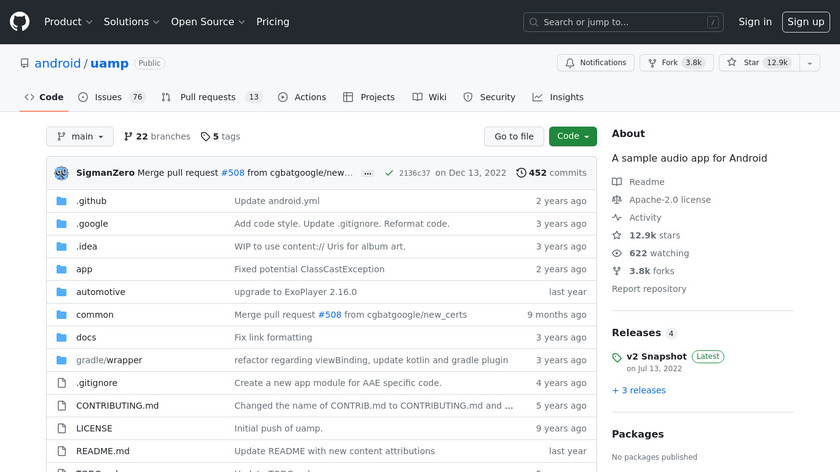
Task: Enable notifications with the bell button
Action: click(595, 63)
